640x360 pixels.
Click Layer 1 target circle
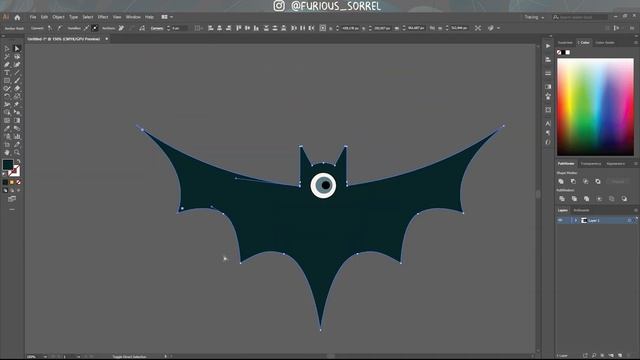(629, 220)
